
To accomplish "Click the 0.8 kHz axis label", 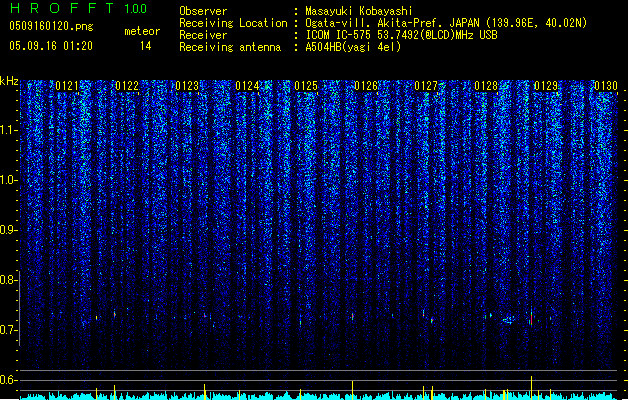I will [9, 280].
